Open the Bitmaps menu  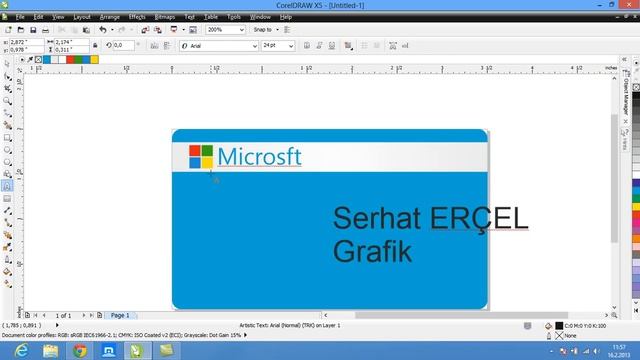pyautogui.click(x=164, y=17)
